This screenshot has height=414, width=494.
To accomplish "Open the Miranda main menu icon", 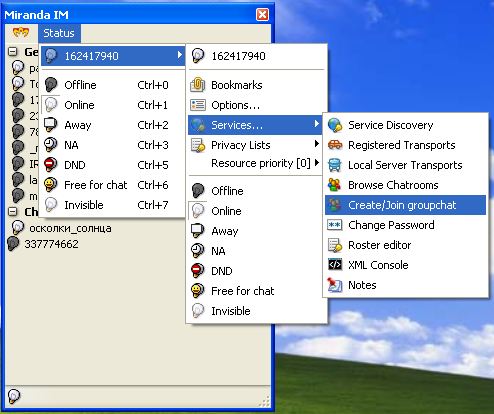I will pos(21,33).
